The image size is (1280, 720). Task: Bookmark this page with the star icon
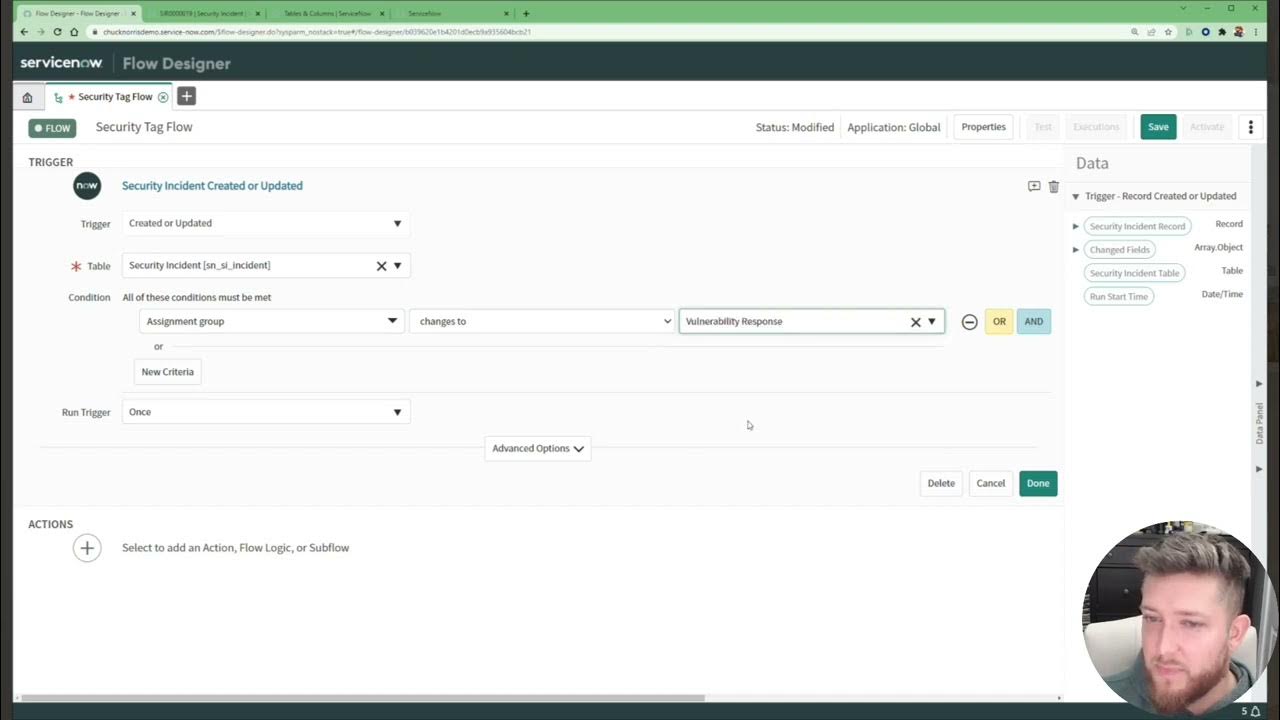pyautogui.click(x=1168, y=32)
